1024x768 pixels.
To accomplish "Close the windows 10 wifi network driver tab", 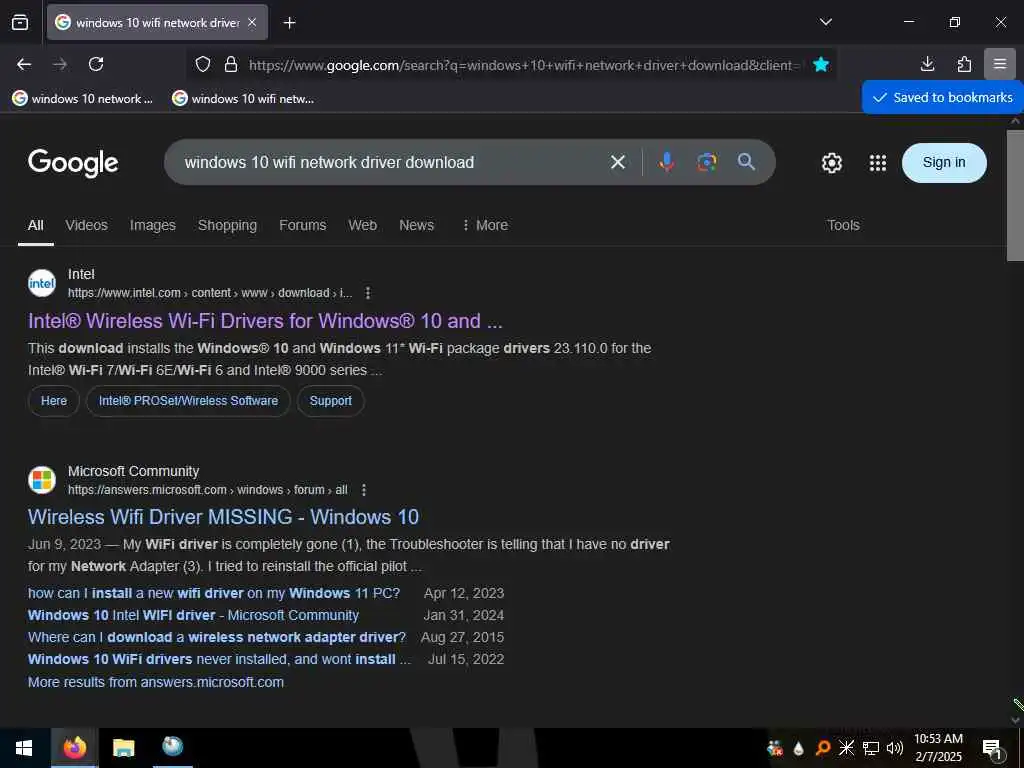I will [x=252, y=22].
